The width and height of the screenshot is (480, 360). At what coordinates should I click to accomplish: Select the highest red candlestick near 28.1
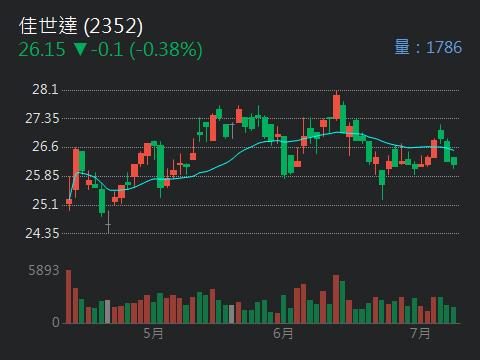337,107
